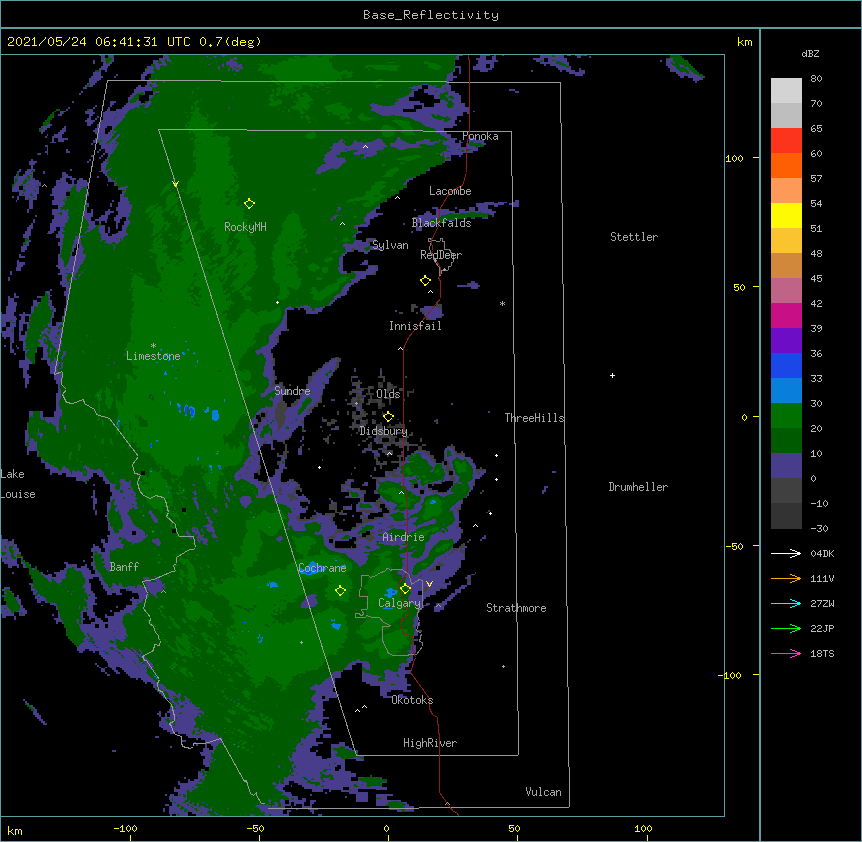Image resolution: width=862 pixels, height=842 pixels.
Task: Click the ThreeHills city label
Action: [534, 418]
